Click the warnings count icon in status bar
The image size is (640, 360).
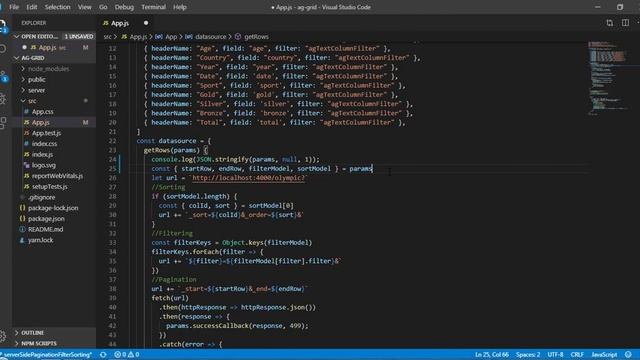131,355
